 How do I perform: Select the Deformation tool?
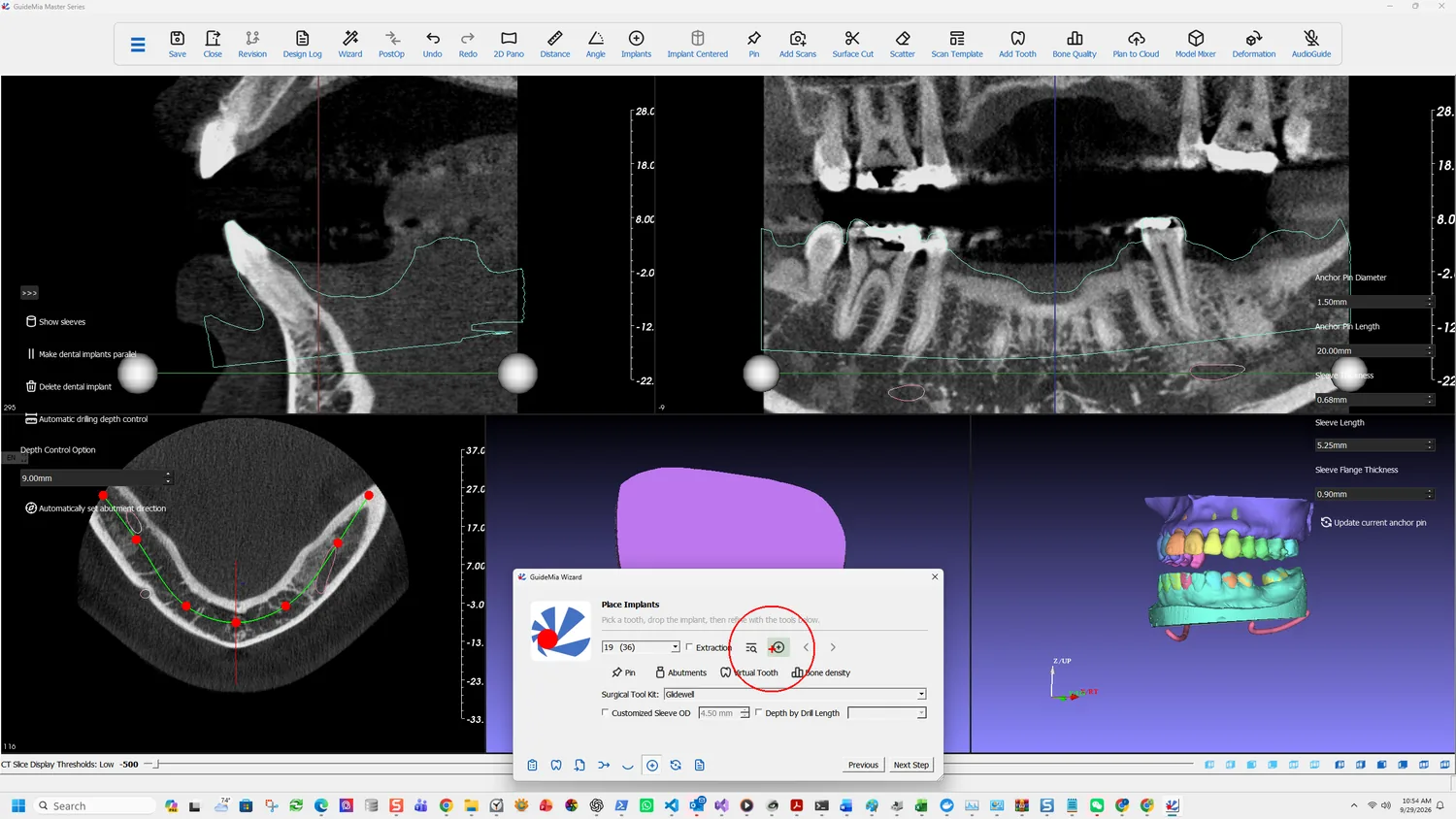(x=1254, y=44)
